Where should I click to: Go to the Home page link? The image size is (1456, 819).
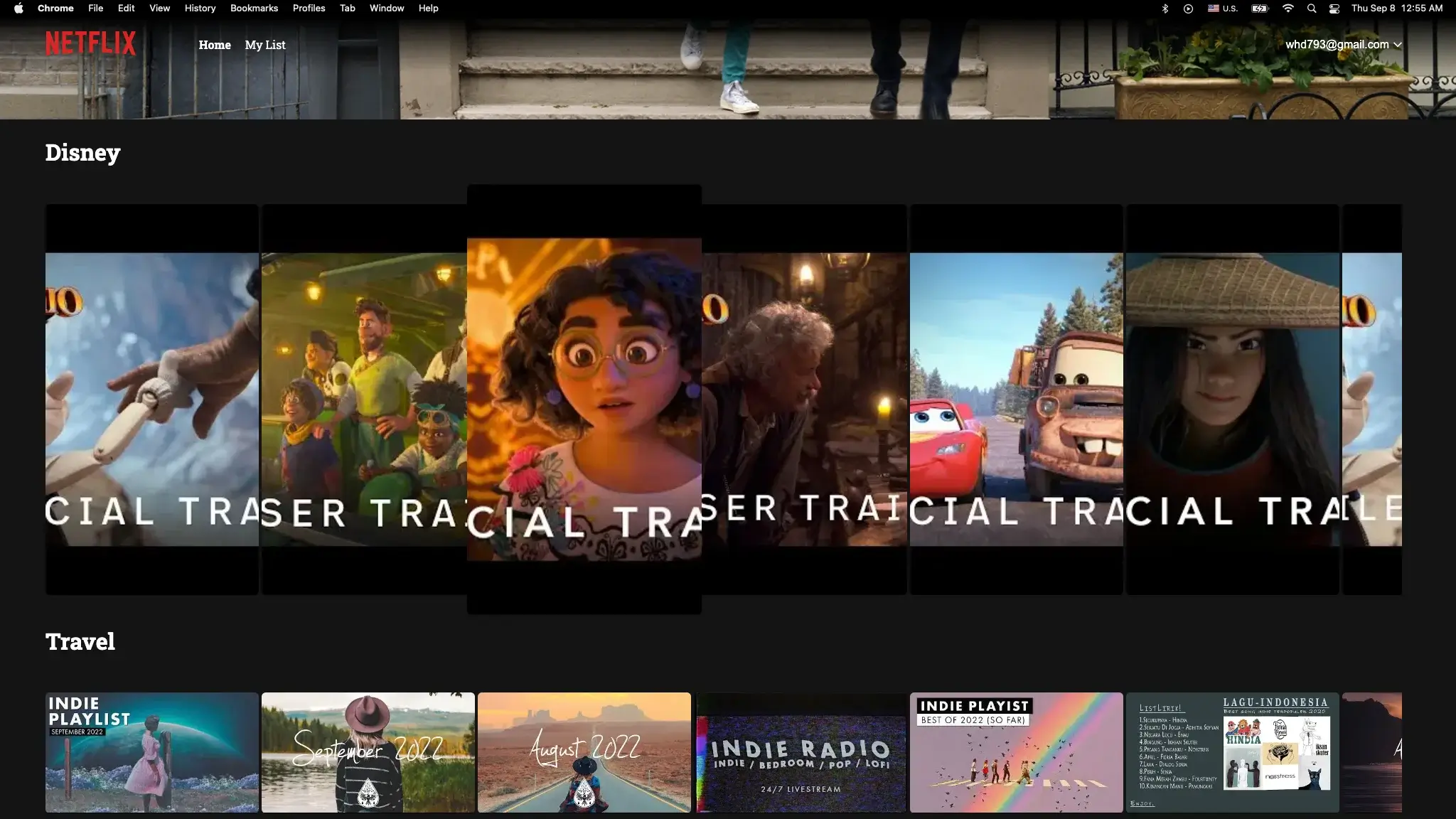(215, 45)
